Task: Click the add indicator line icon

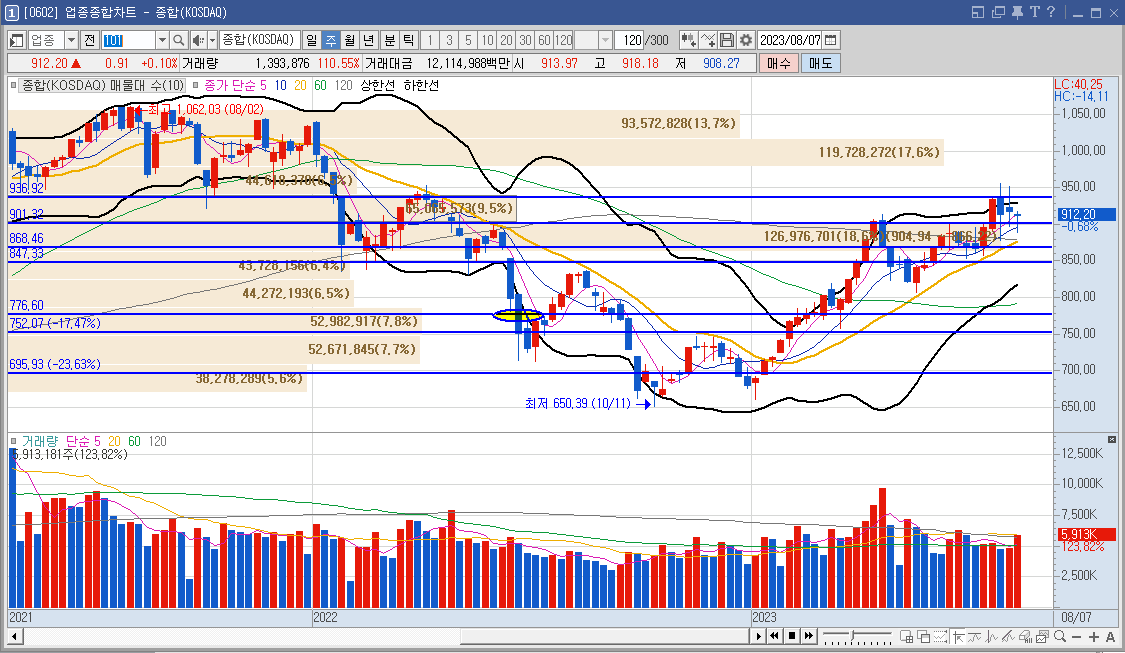Action: point(707,40)
